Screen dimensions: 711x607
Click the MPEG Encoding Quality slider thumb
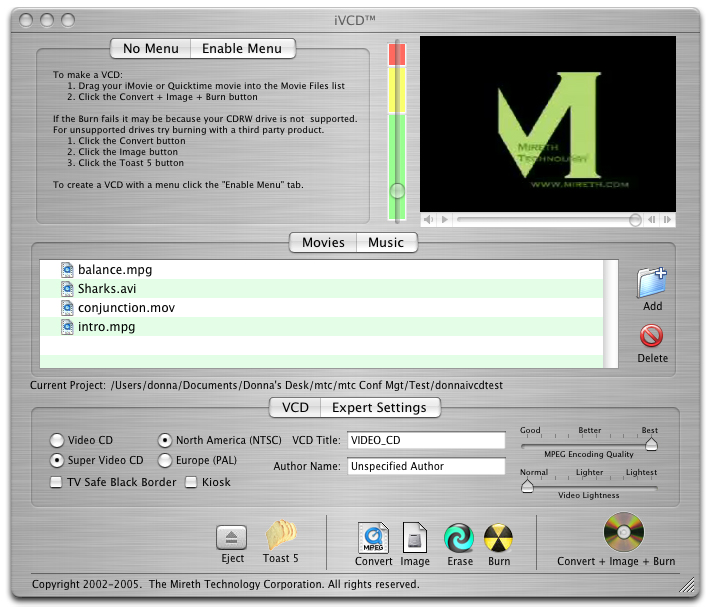pyautogui.click(x=651, y=444)
